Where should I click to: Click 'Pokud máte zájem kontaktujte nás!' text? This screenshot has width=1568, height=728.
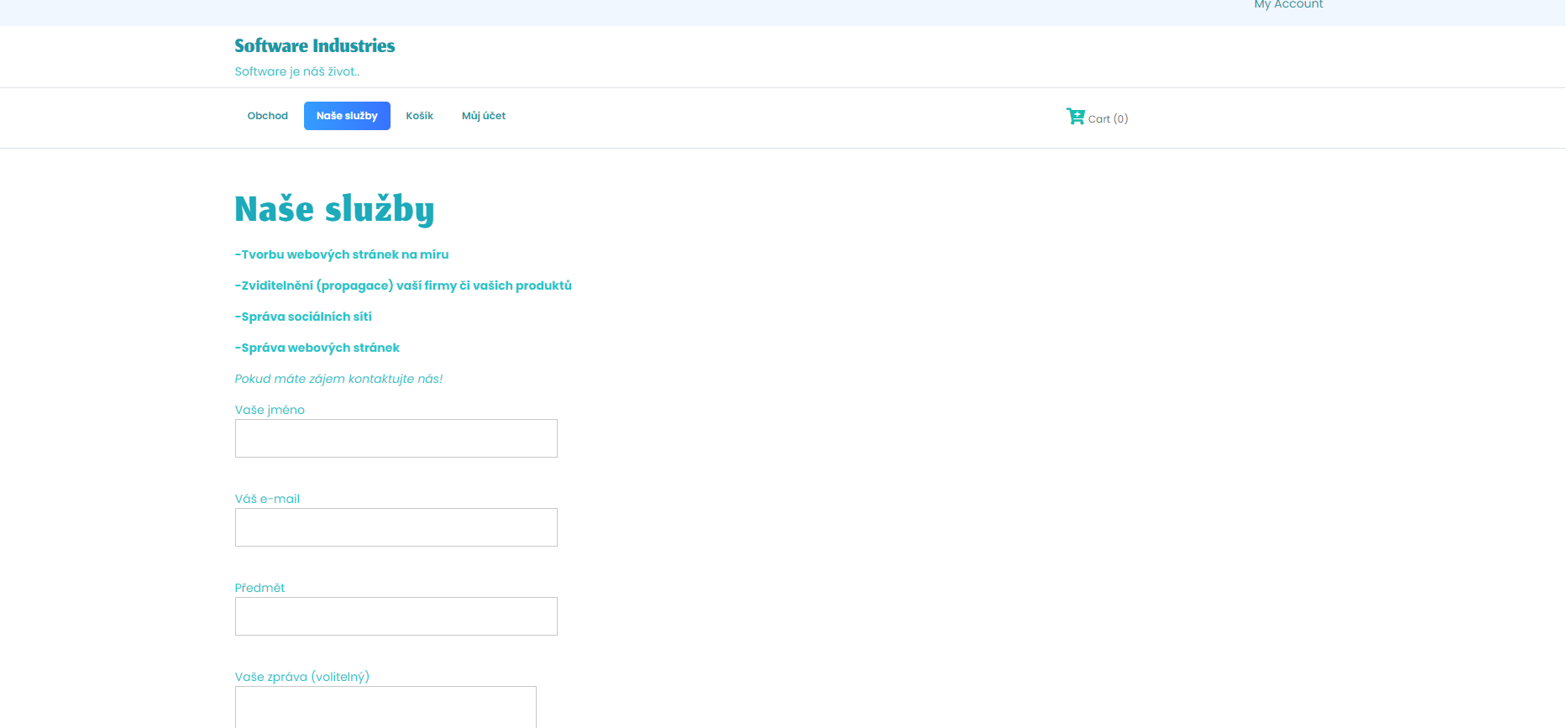pyautogui.click(x=338, y=379)
